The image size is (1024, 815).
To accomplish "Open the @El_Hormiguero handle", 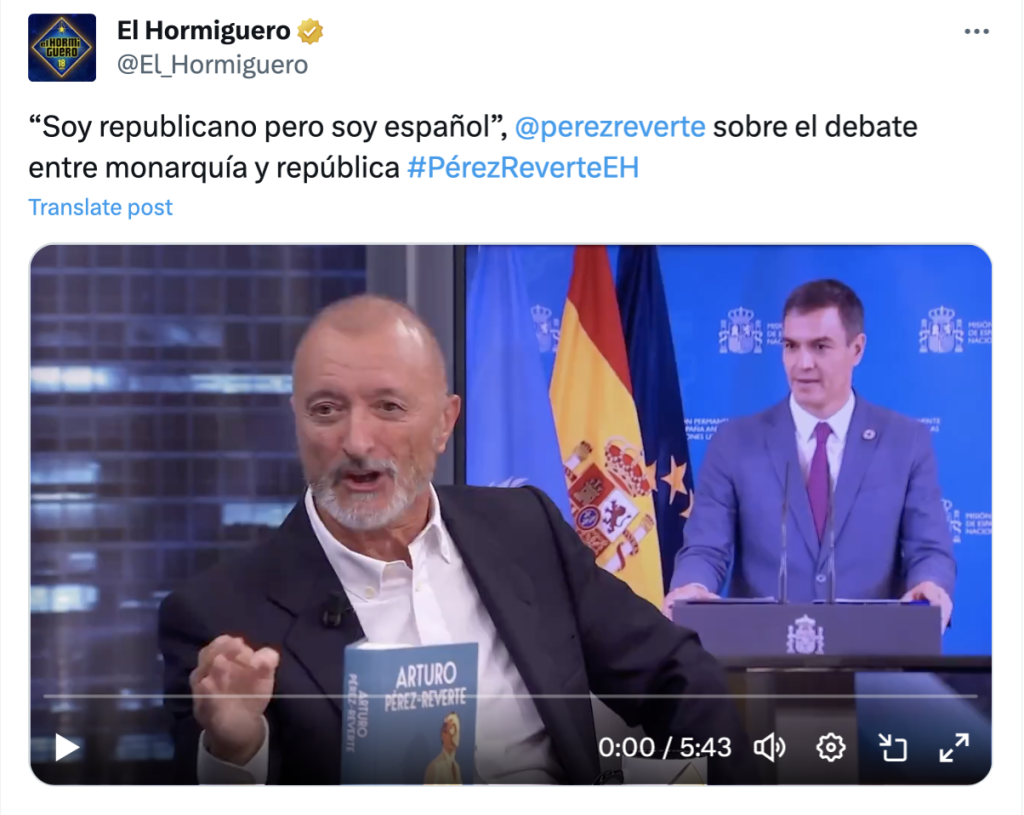I will coord(212,65).
